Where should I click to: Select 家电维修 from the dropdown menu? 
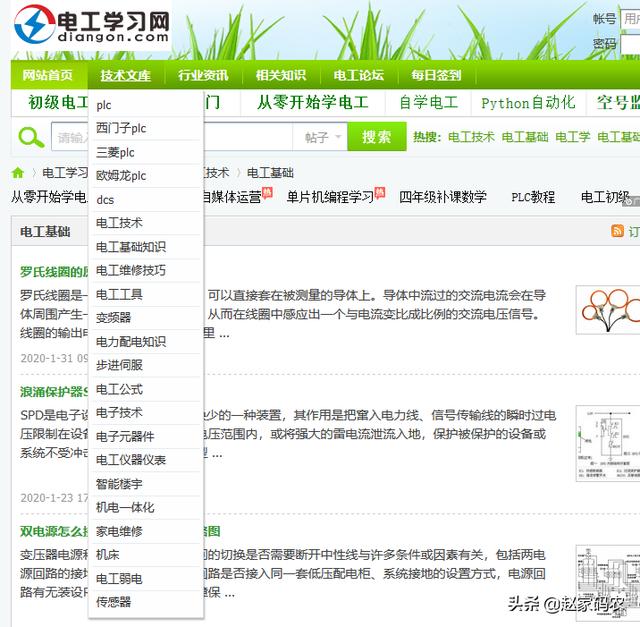[x=146, y=531]
